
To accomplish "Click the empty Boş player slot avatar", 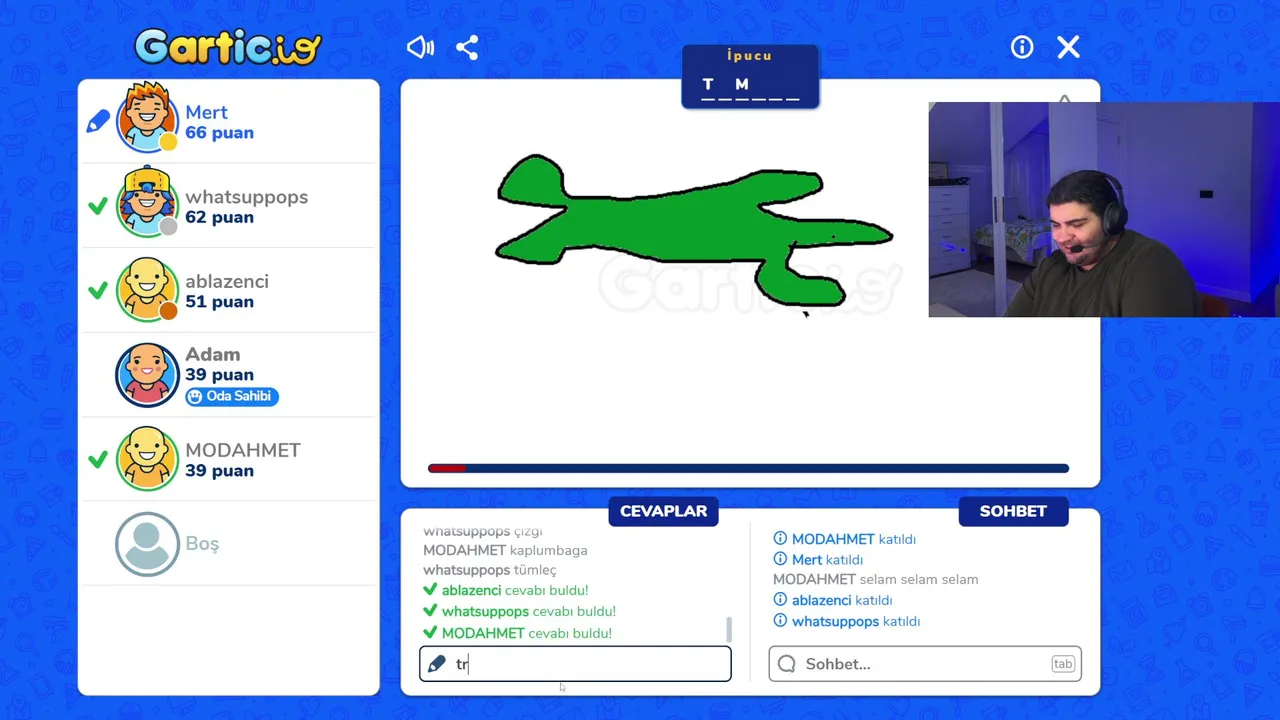I will pos(148,544).
